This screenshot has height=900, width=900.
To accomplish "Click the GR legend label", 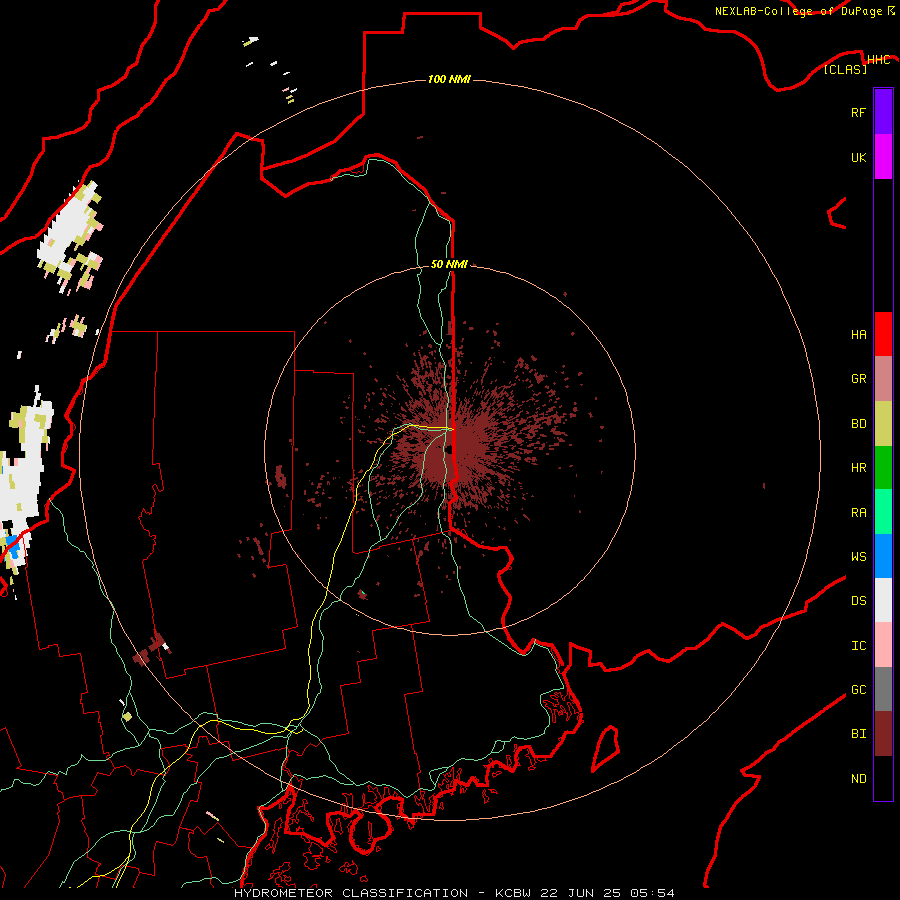I will pyautogui.click(x=858, y=379).
